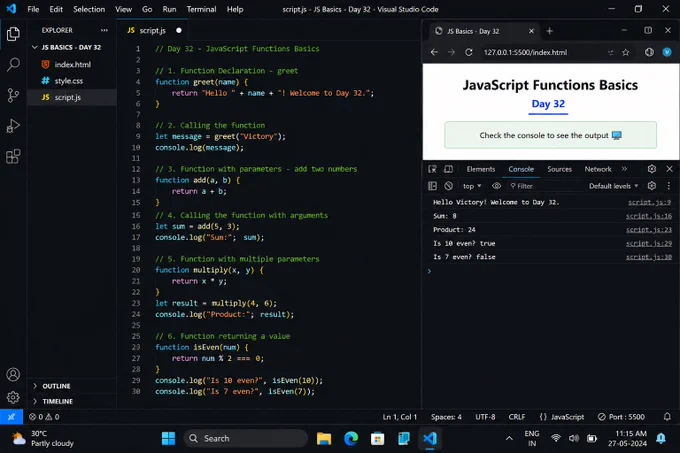Close the JS Basics - Day 32 browser tab
This screenshot has height=453, width=680.
531,31
